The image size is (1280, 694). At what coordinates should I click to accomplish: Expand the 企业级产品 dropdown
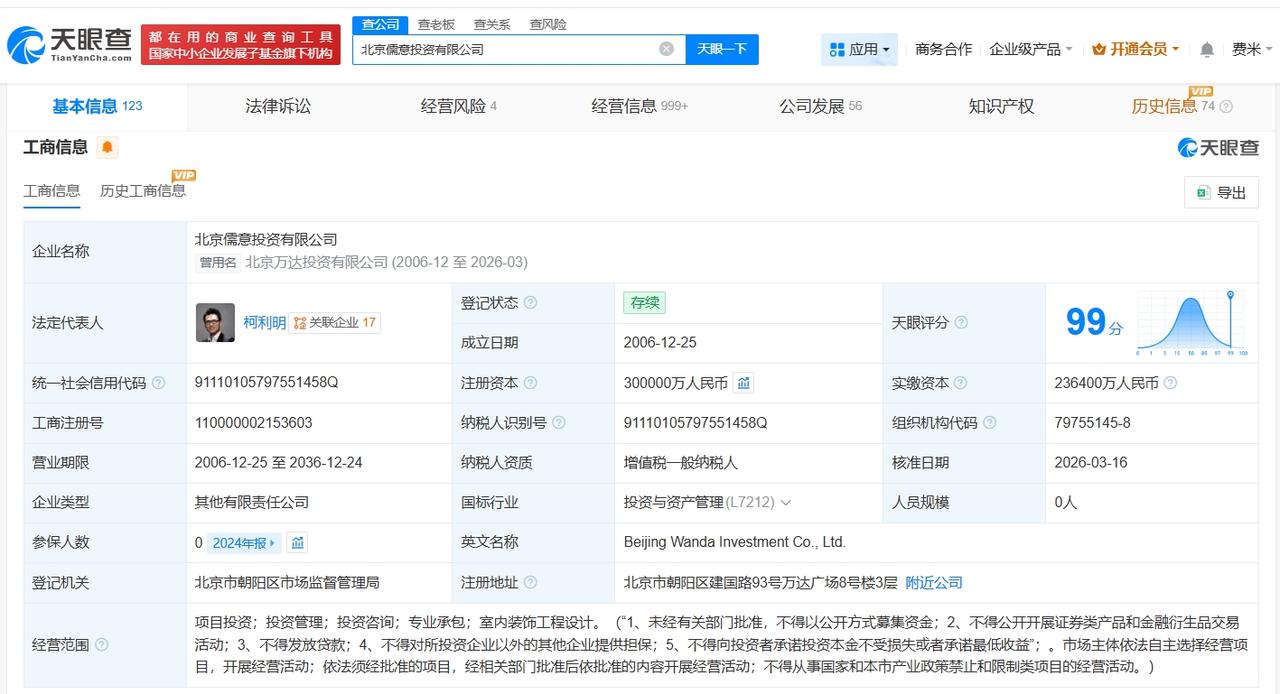1031,49
